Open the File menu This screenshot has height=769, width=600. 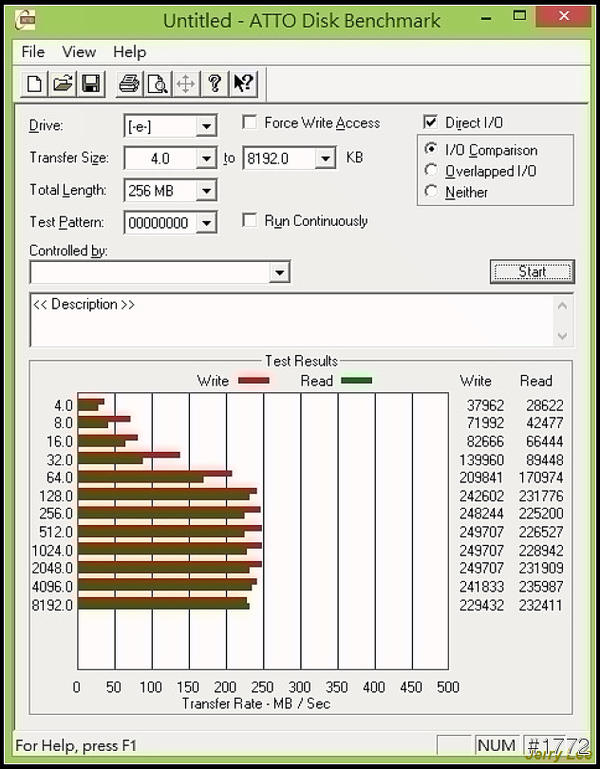point(33,52)
